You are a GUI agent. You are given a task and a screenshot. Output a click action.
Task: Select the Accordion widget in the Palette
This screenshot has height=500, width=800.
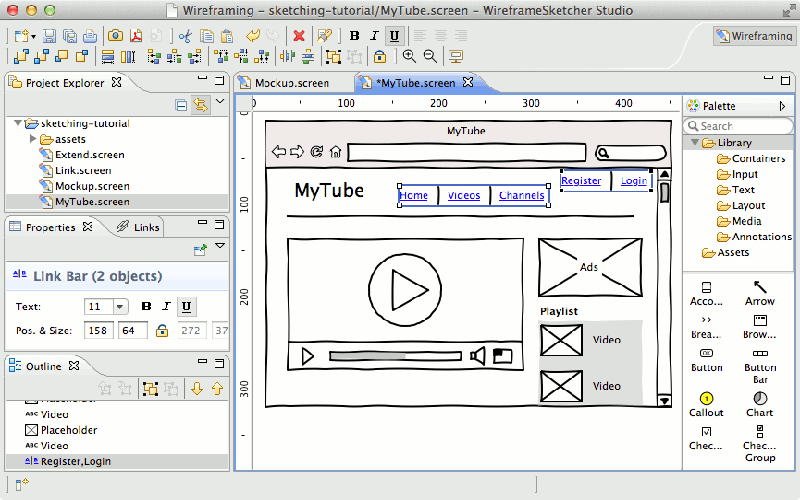pos(706,294)
